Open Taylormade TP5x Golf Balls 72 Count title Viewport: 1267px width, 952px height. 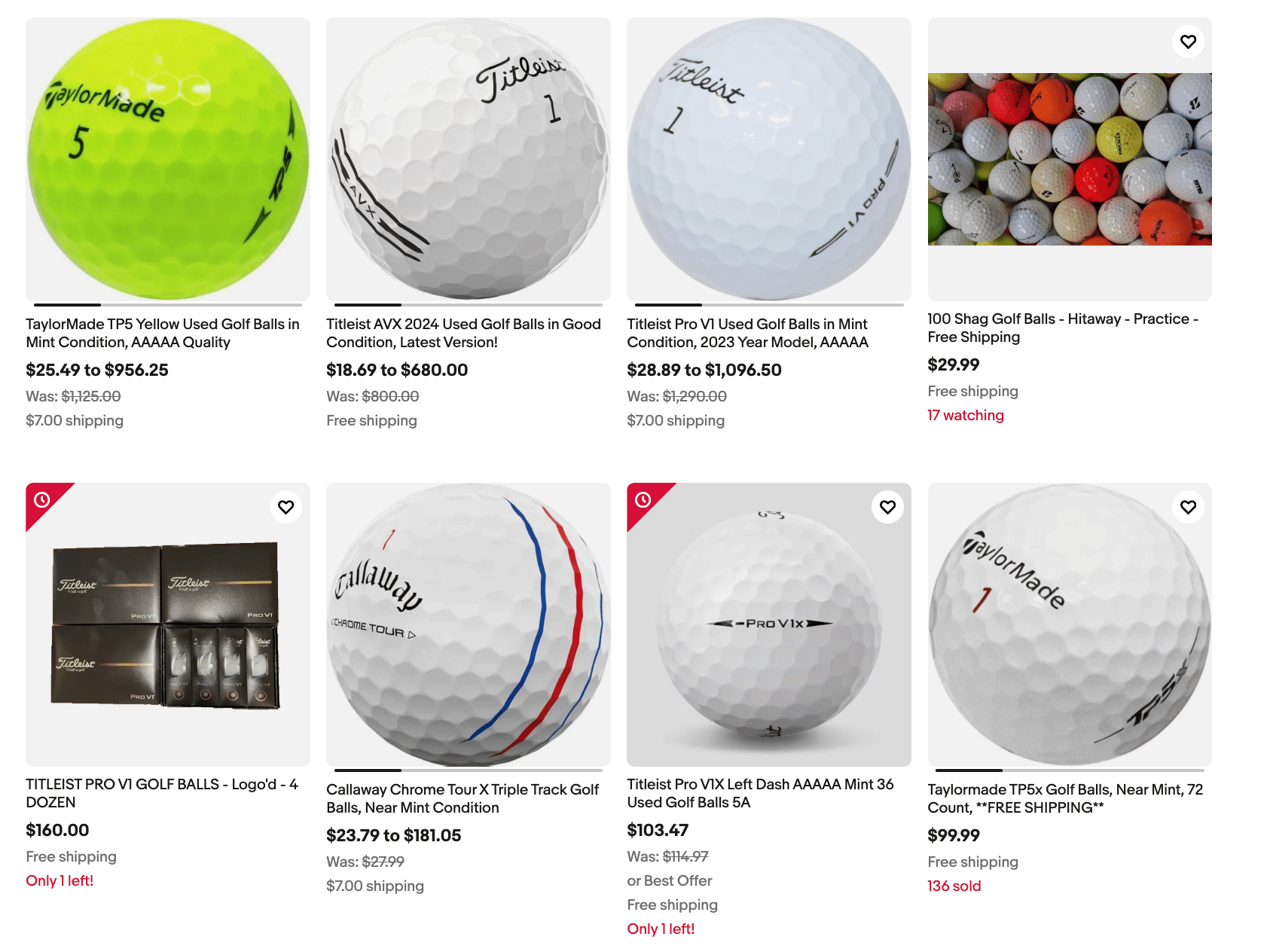point(1065,798)
